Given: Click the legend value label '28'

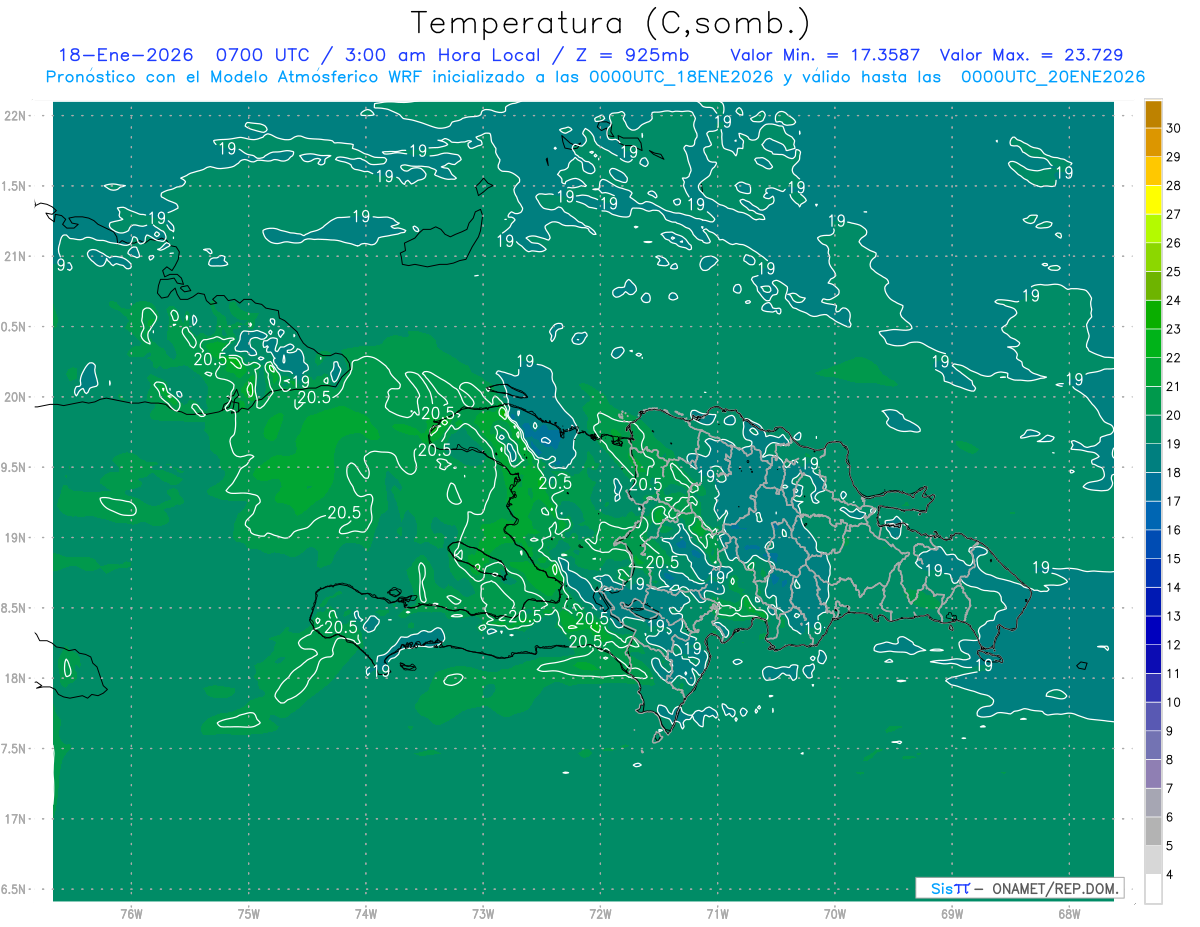Looking at the screenshot, I should 1174,186.
